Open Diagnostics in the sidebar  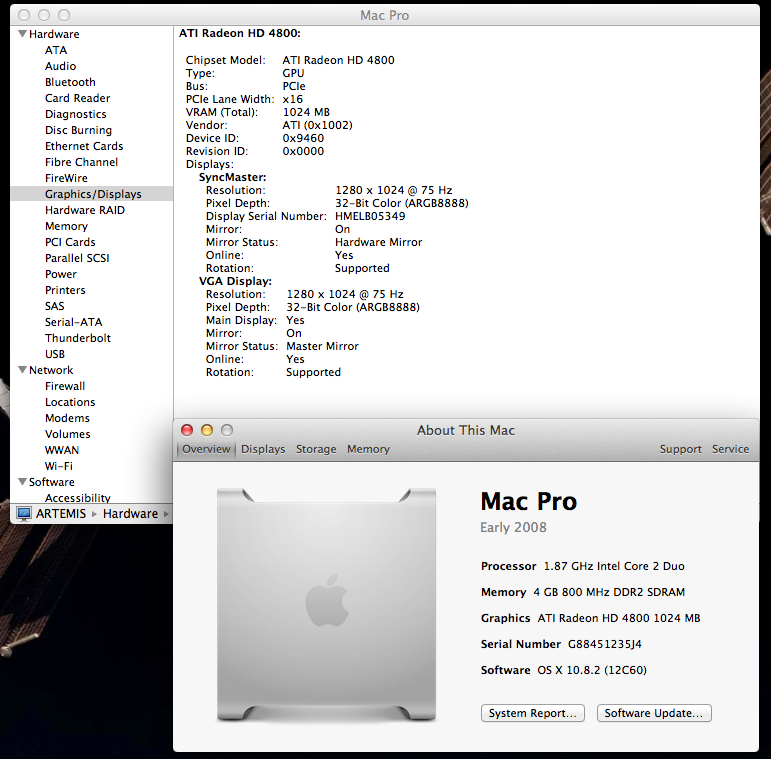click(76, 114)
